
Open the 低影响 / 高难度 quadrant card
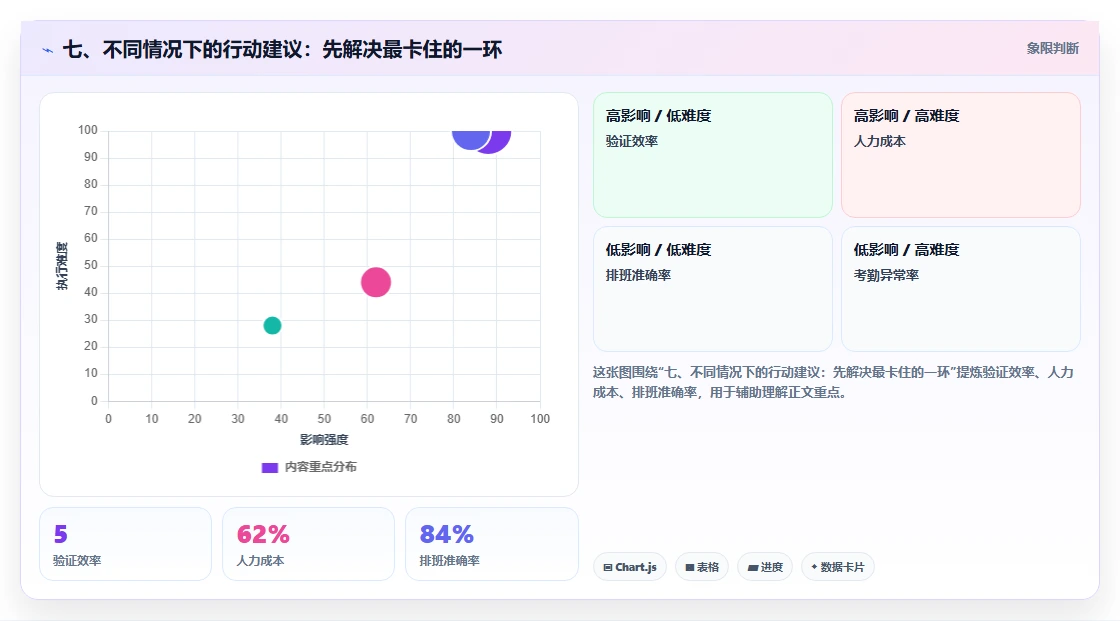[961, 289]
